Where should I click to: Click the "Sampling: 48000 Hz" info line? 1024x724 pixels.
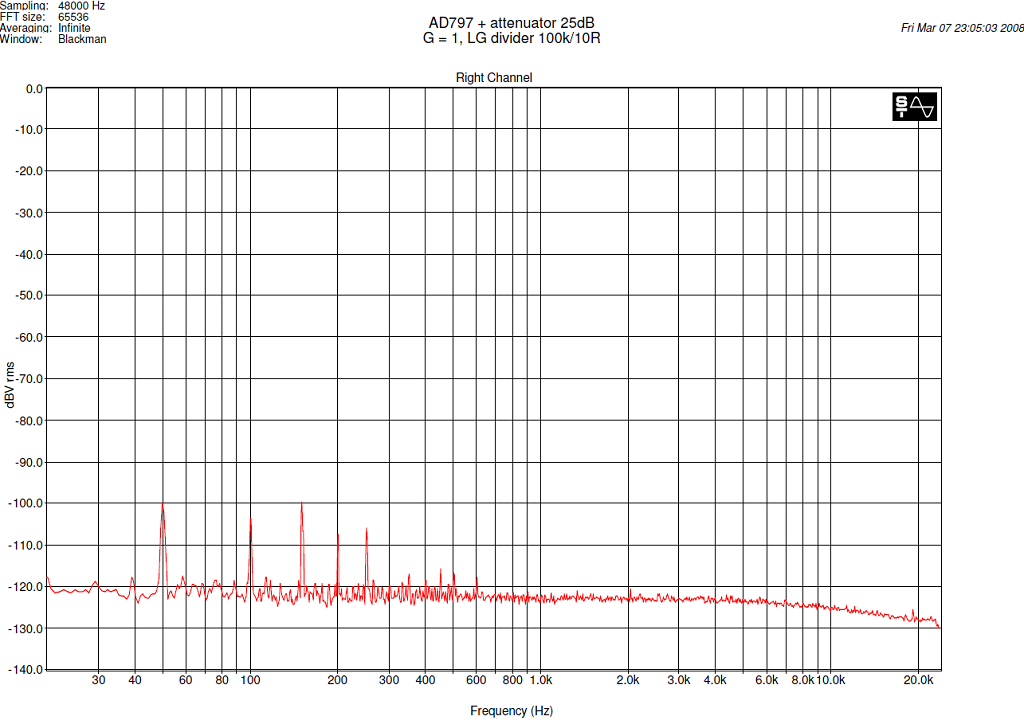click(52, 6)
